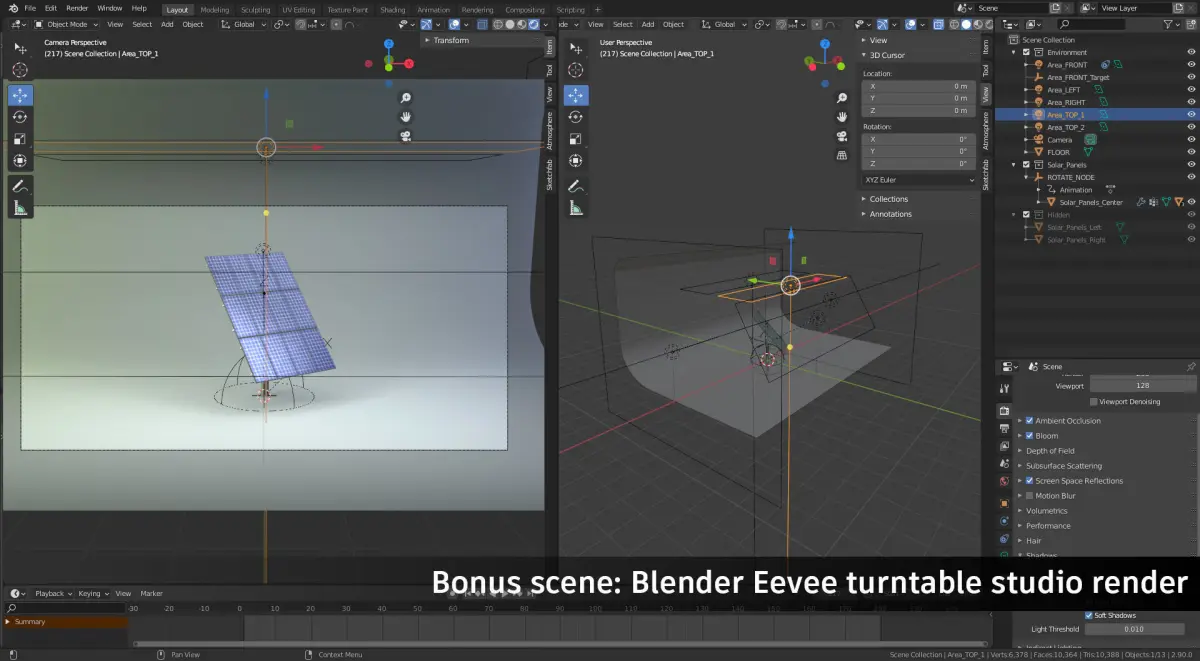Expand the Transform panel in left viewport
The height and width of the screenshot is (661, 1200).
[451, 40]
